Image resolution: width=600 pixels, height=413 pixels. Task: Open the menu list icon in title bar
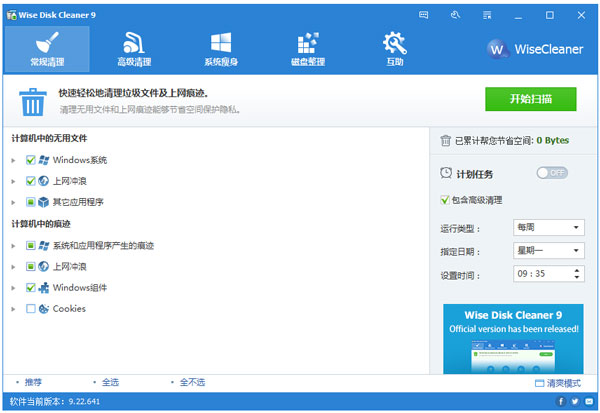click(x=487, y=15)
